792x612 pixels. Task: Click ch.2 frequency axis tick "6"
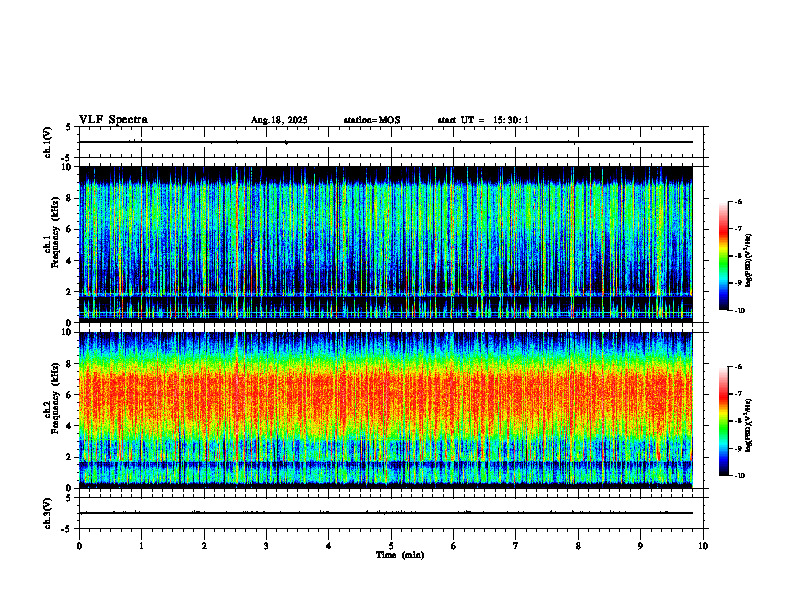point(70,395)
